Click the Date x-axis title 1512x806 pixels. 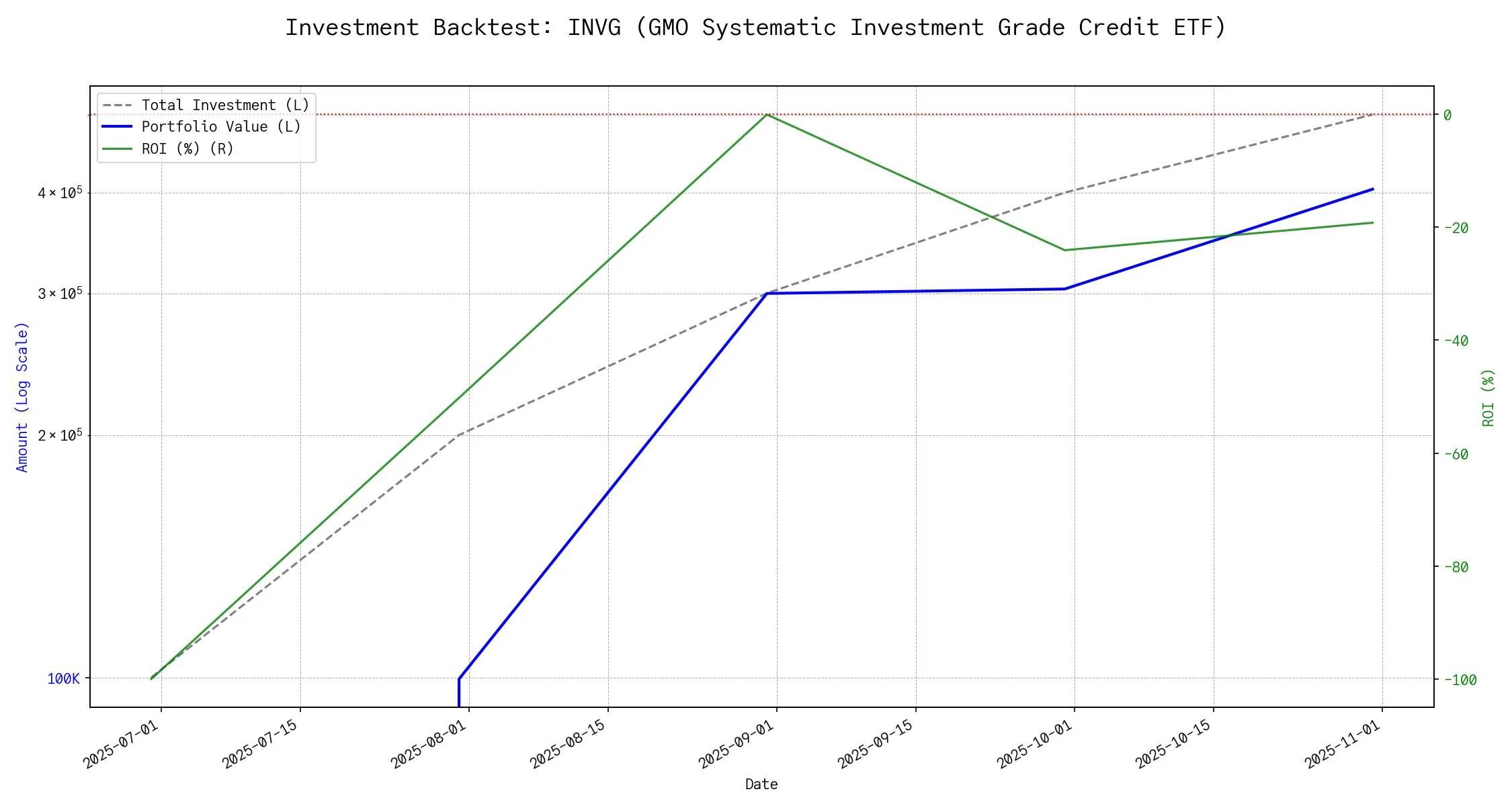coord(761,784)
